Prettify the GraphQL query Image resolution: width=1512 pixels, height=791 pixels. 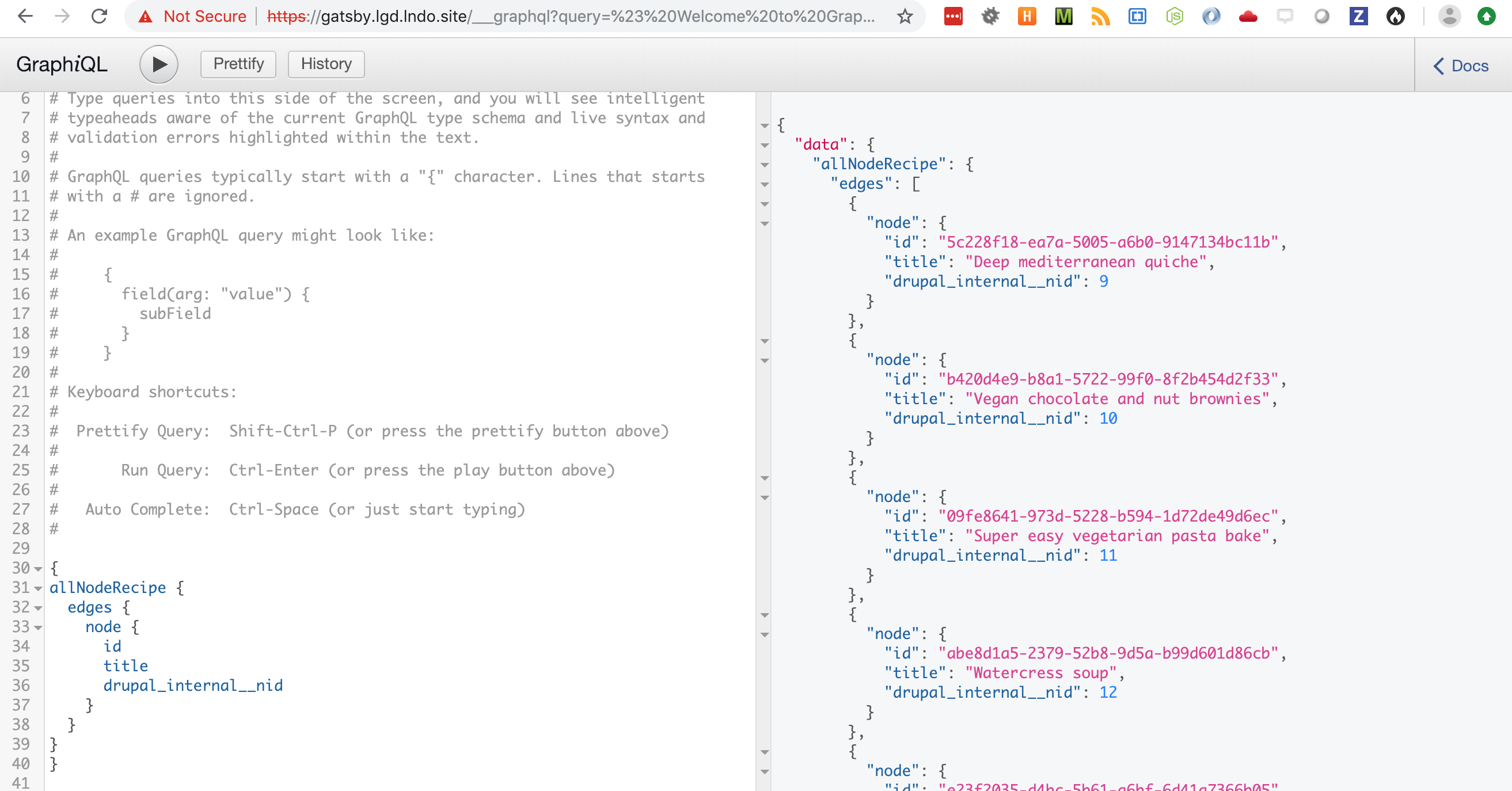pyautogui.click(x=237, y=64)
